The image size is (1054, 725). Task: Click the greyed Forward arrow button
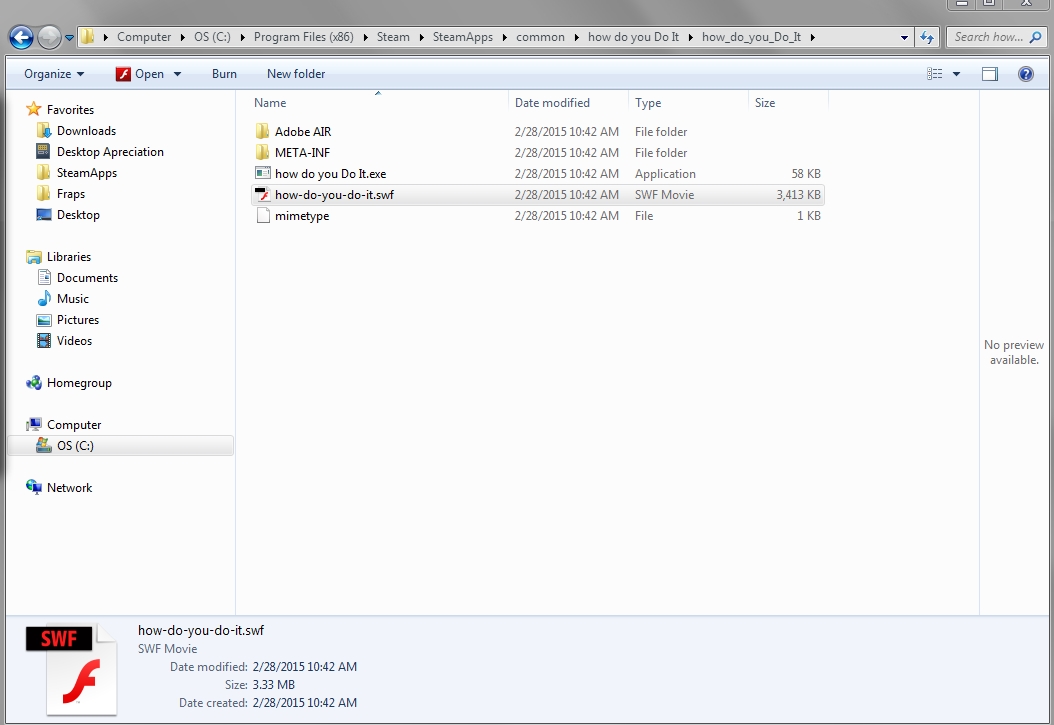(49, 37)
